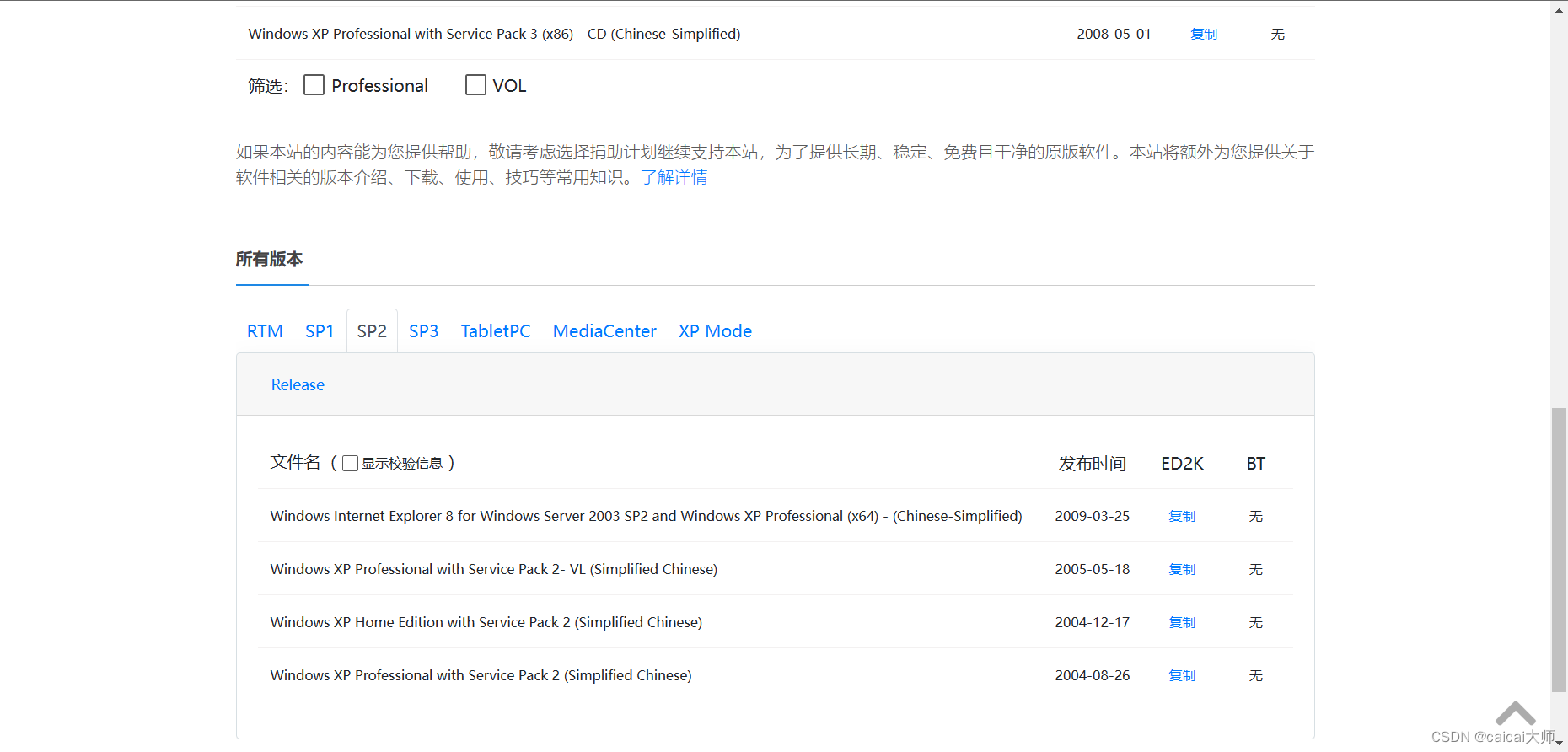Copy ED2K for XP Home Edition SP2

click(1181, 622)
